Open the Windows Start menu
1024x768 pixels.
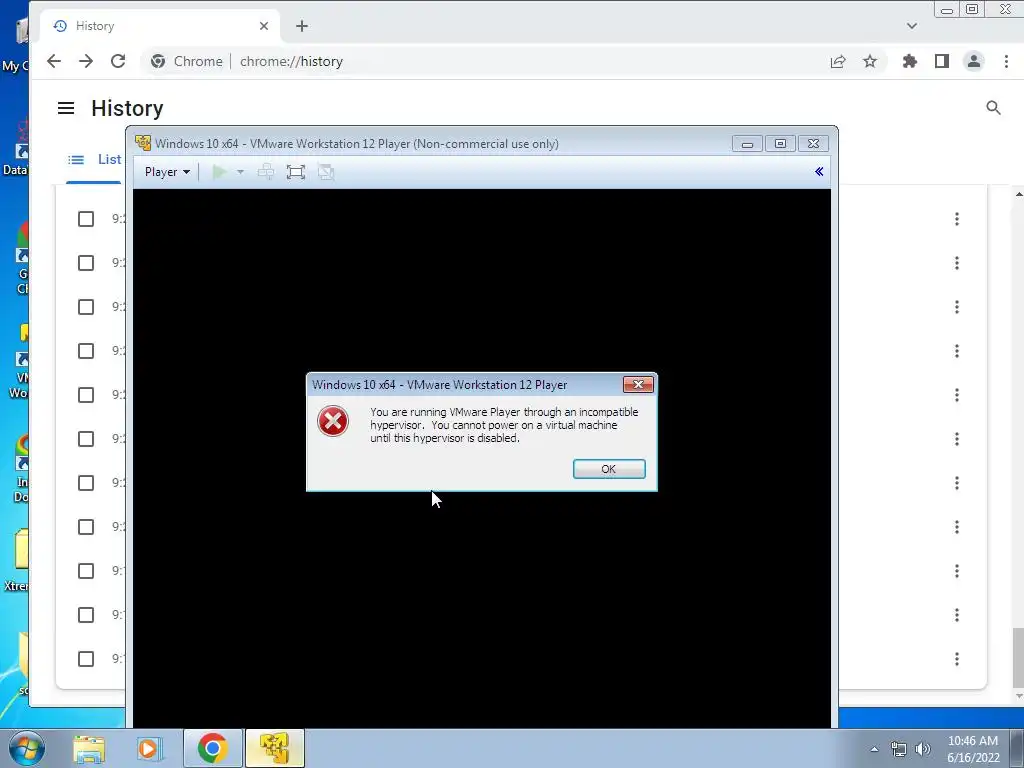[x=26, y=748]
